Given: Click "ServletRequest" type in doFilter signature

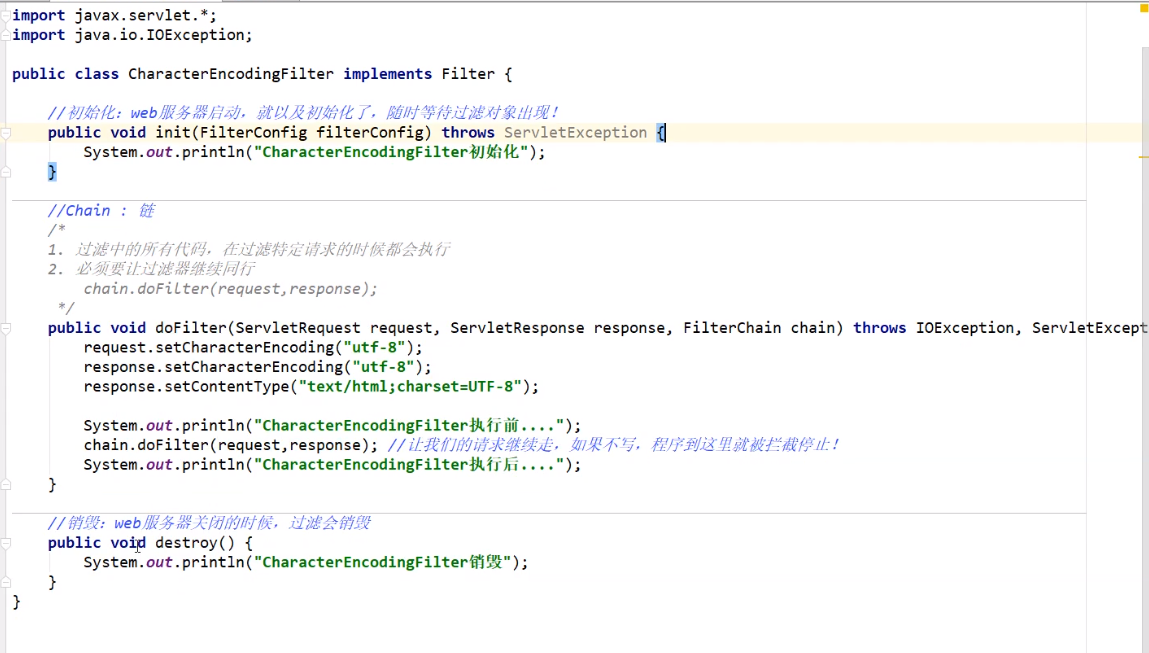Looking at the screenshot, I should click(x=298, y=328).
